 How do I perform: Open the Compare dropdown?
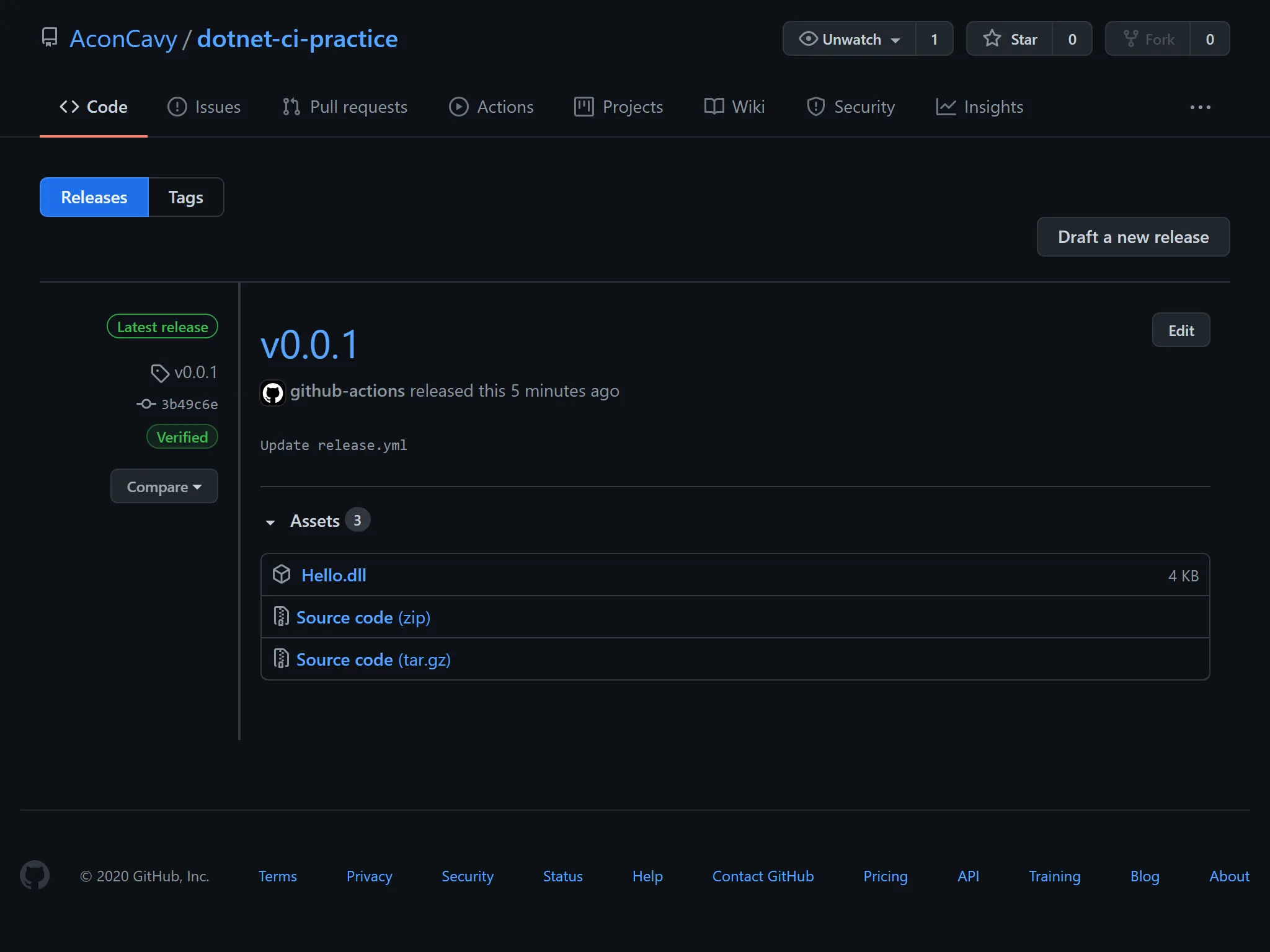coord(164,487)
